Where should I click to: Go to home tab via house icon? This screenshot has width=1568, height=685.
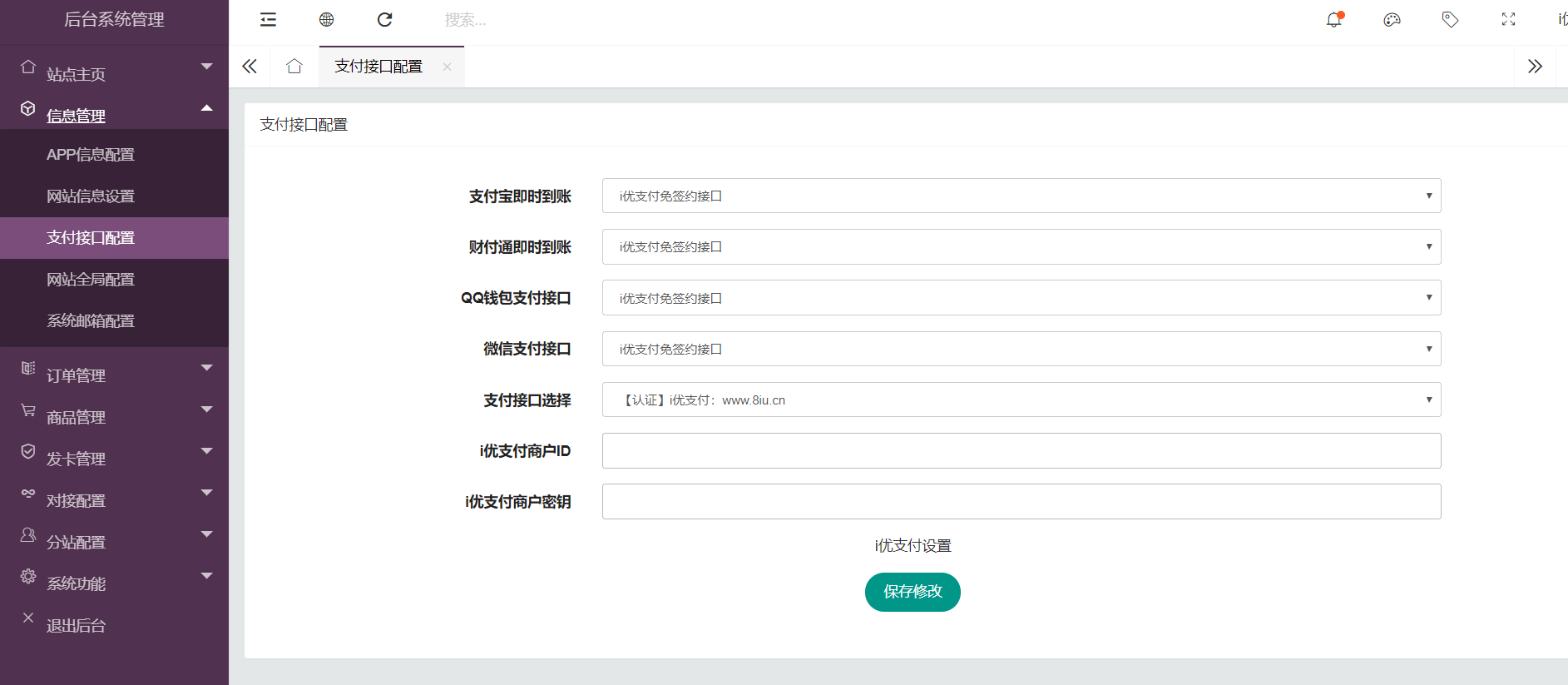pyautogui.click(x=294, y=67)
